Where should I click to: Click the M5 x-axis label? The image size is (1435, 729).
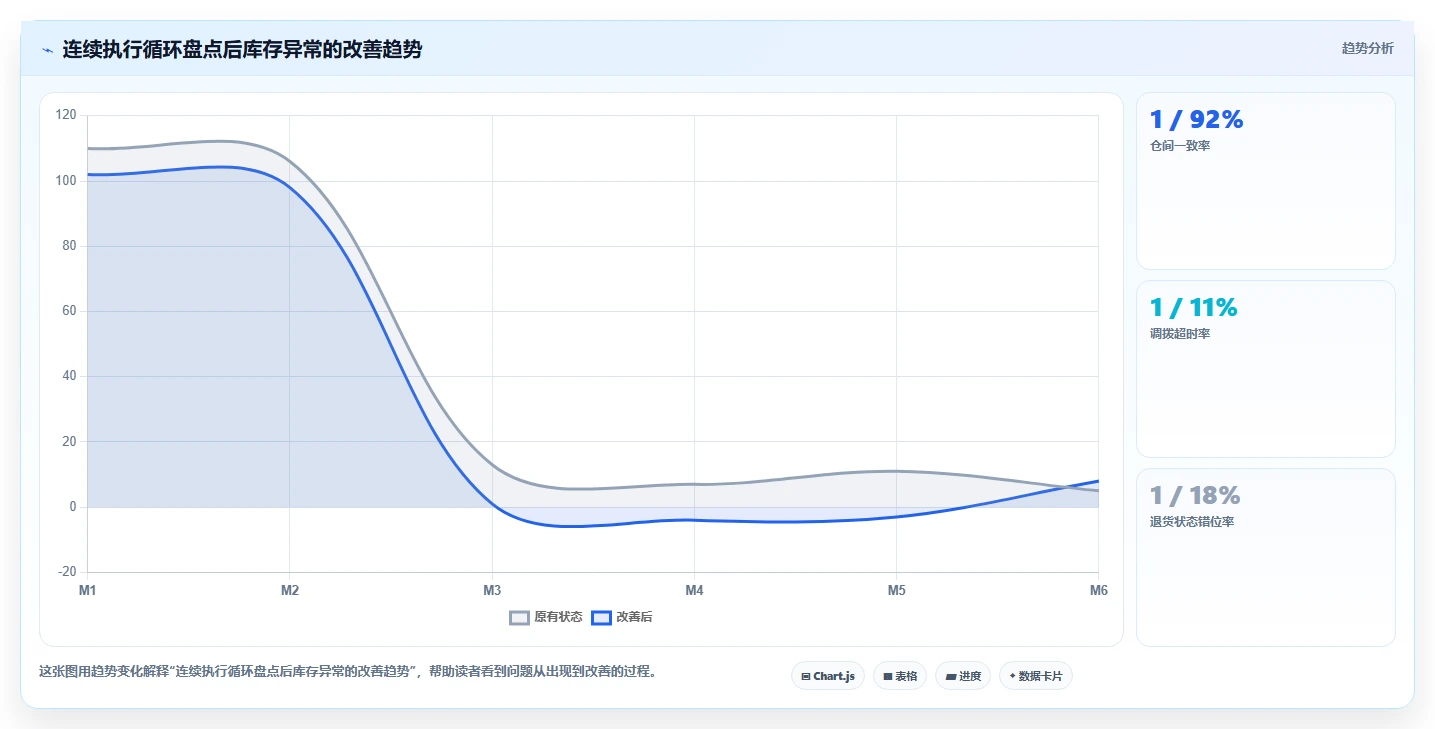pyautogui.click(x=896, y=591)
